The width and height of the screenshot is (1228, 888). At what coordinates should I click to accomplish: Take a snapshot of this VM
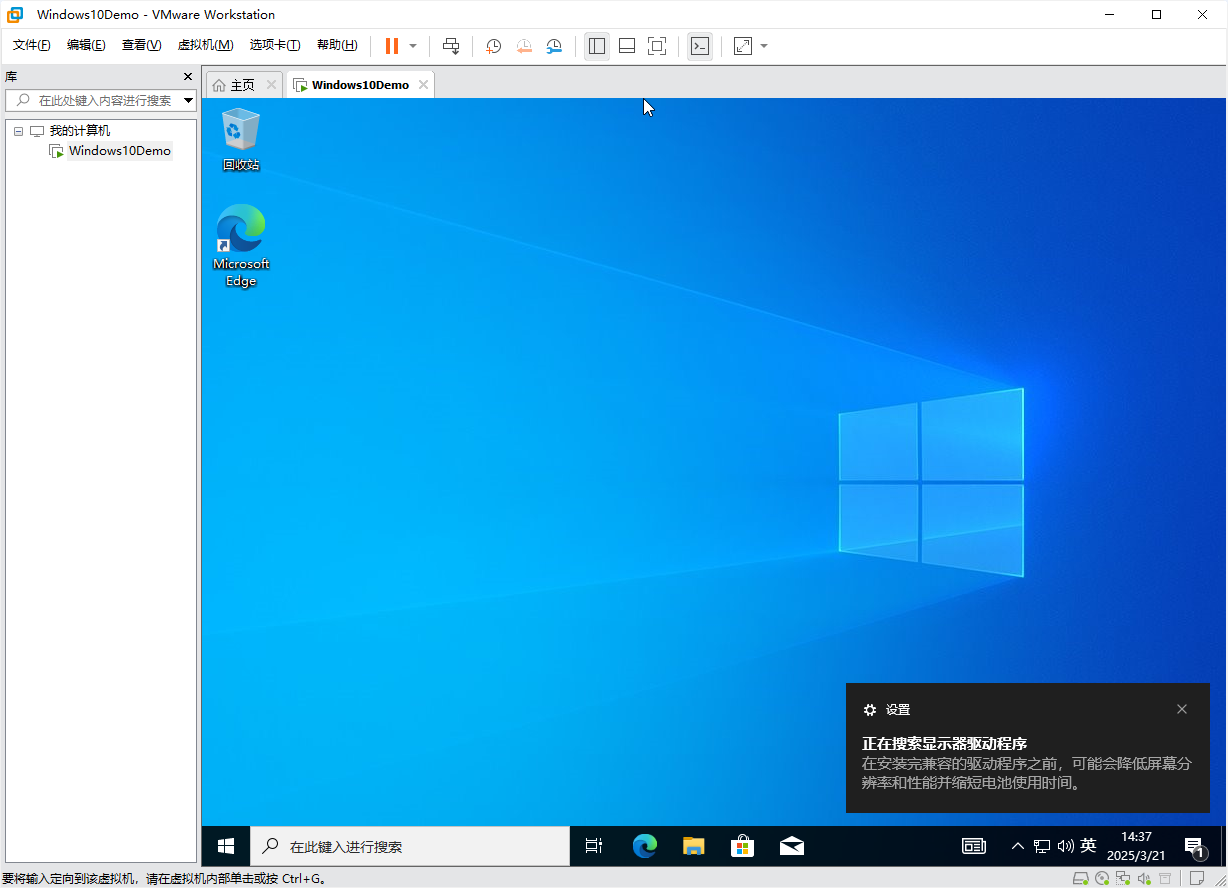(493, 46)
